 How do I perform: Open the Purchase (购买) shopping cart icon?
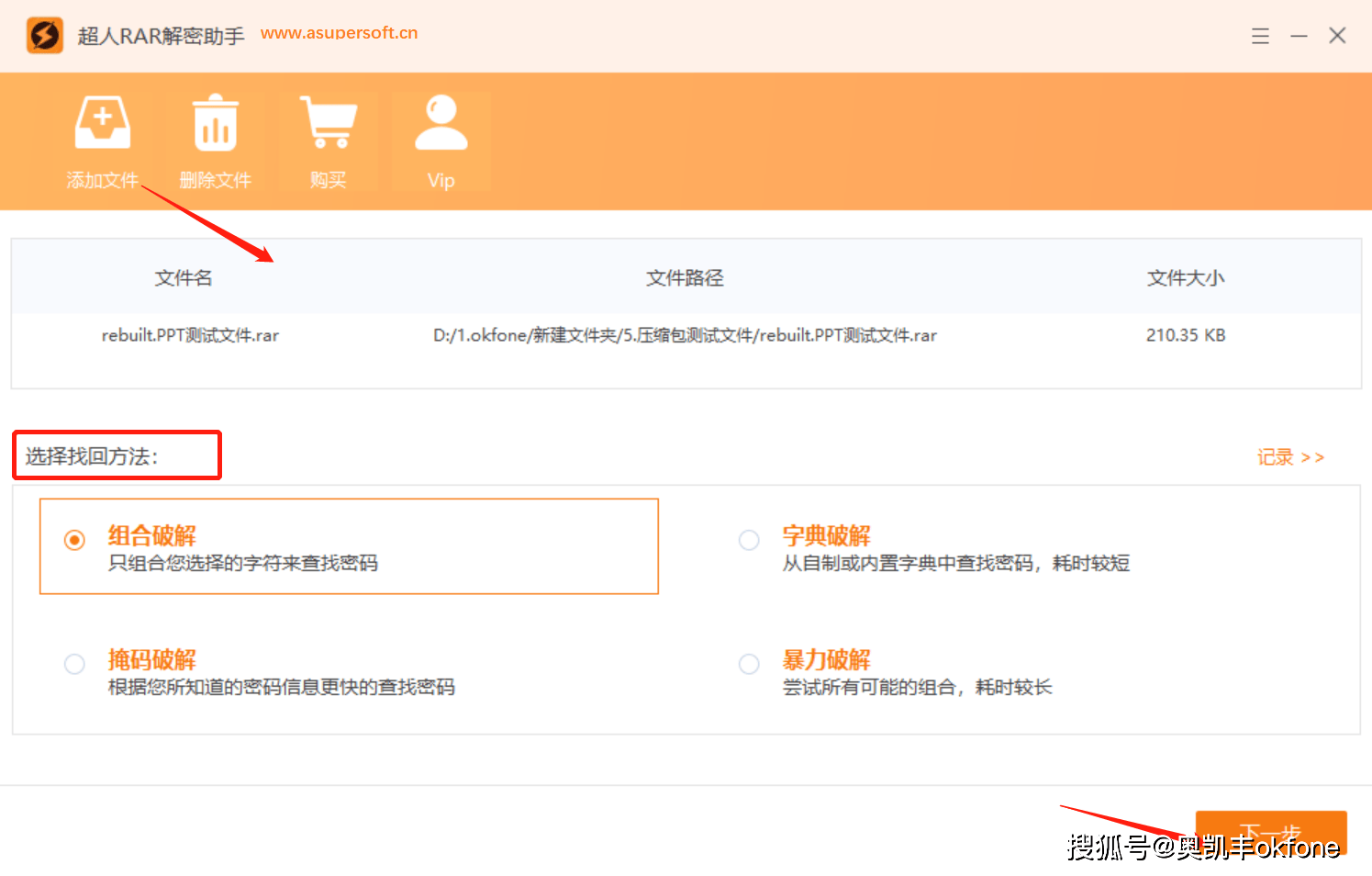[x=328, y=124]
